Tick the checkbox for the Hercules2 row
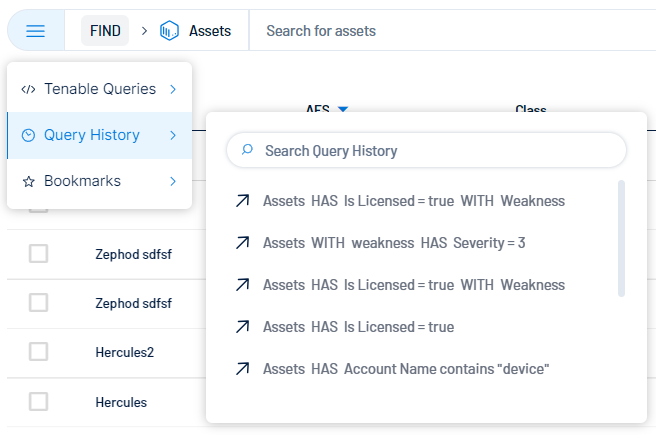Viewport: 656px width, 435px height. 38,352
